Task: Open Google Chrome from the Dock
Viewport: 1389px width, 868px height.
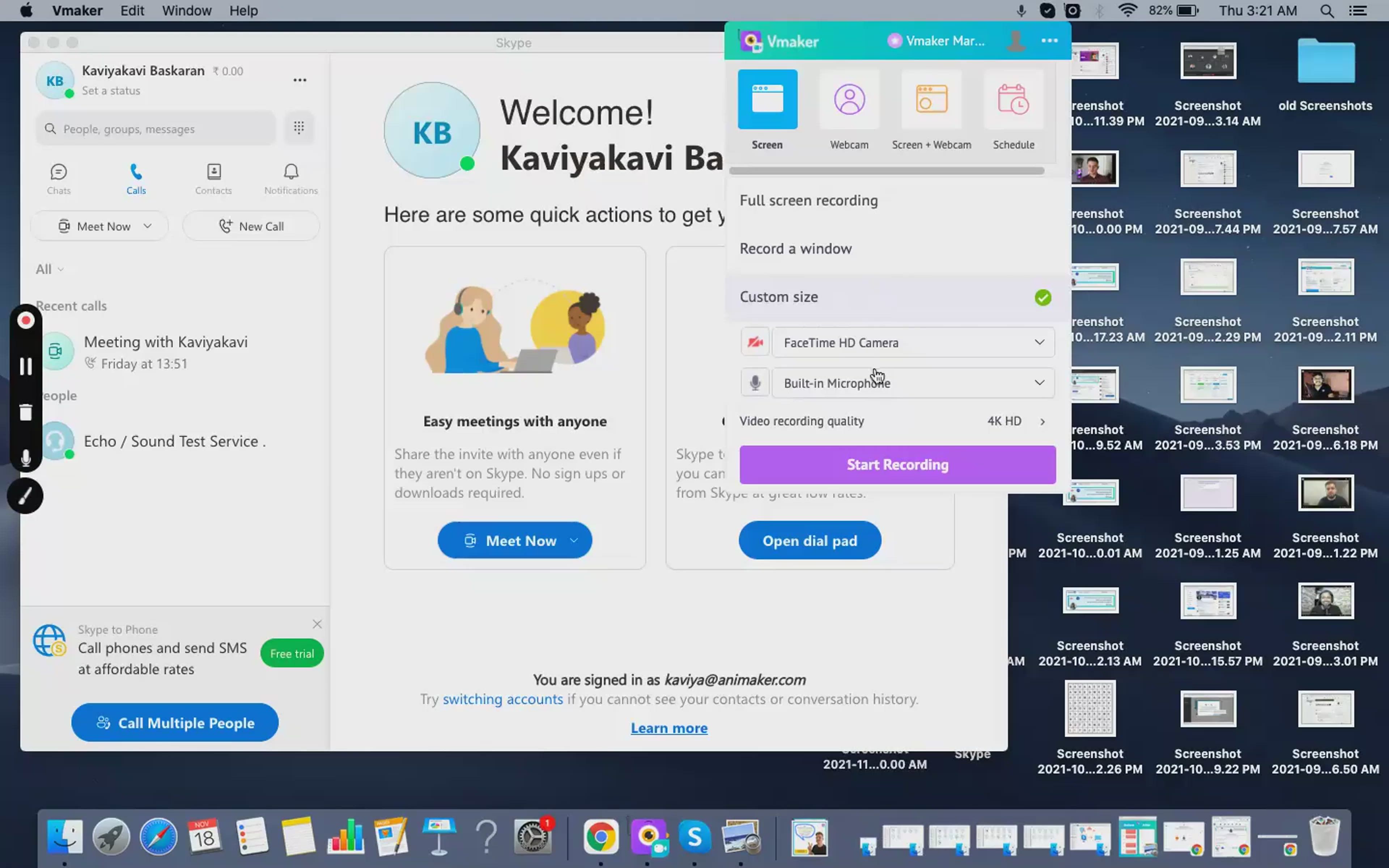Action: 601,837
